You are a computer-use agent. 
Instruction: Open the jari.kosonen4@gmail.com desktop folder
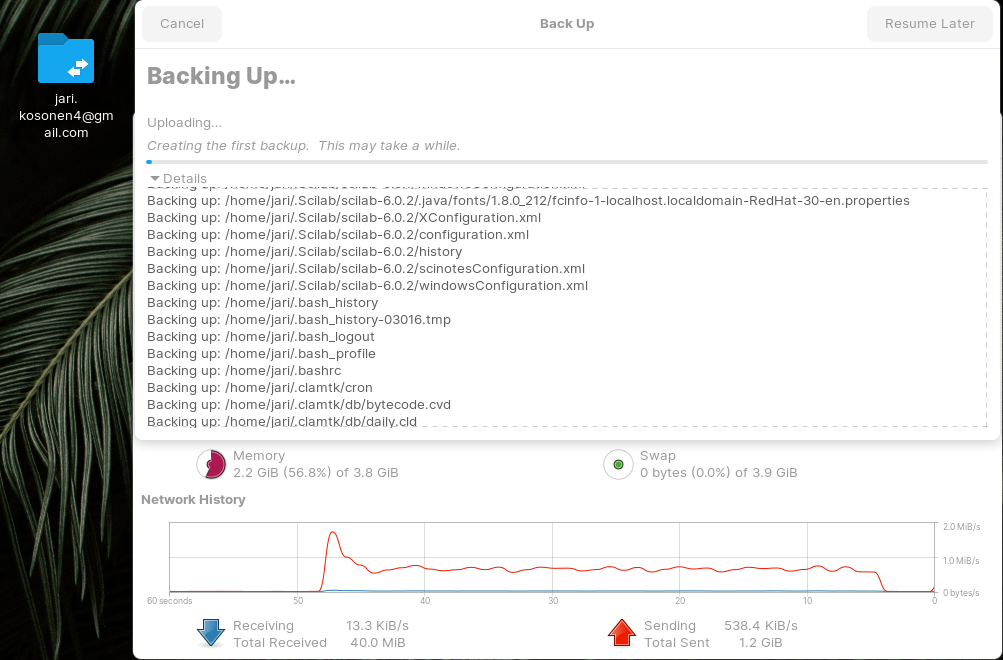pyautogui.click(x=66, y=59)
